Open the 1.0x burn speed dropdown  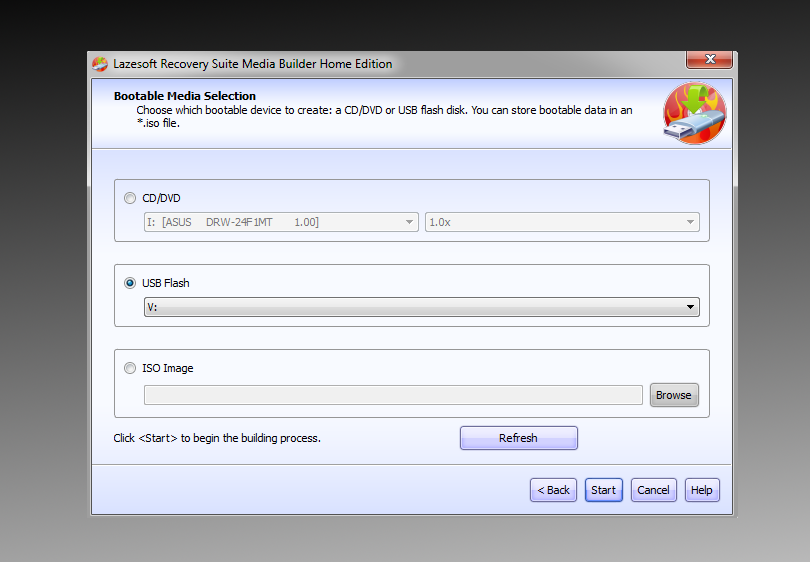coord(562,222)
